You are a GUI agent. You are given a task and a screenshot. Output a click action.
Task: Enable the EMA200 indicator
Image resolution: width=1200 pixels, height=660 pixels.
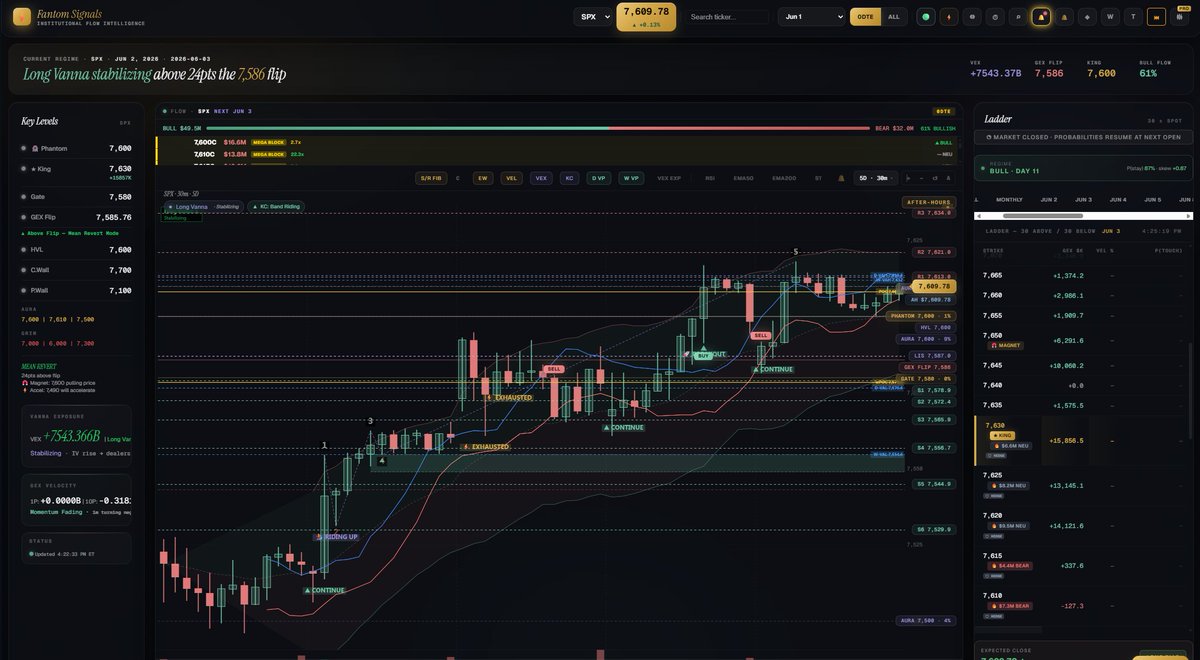pos(784,178)
